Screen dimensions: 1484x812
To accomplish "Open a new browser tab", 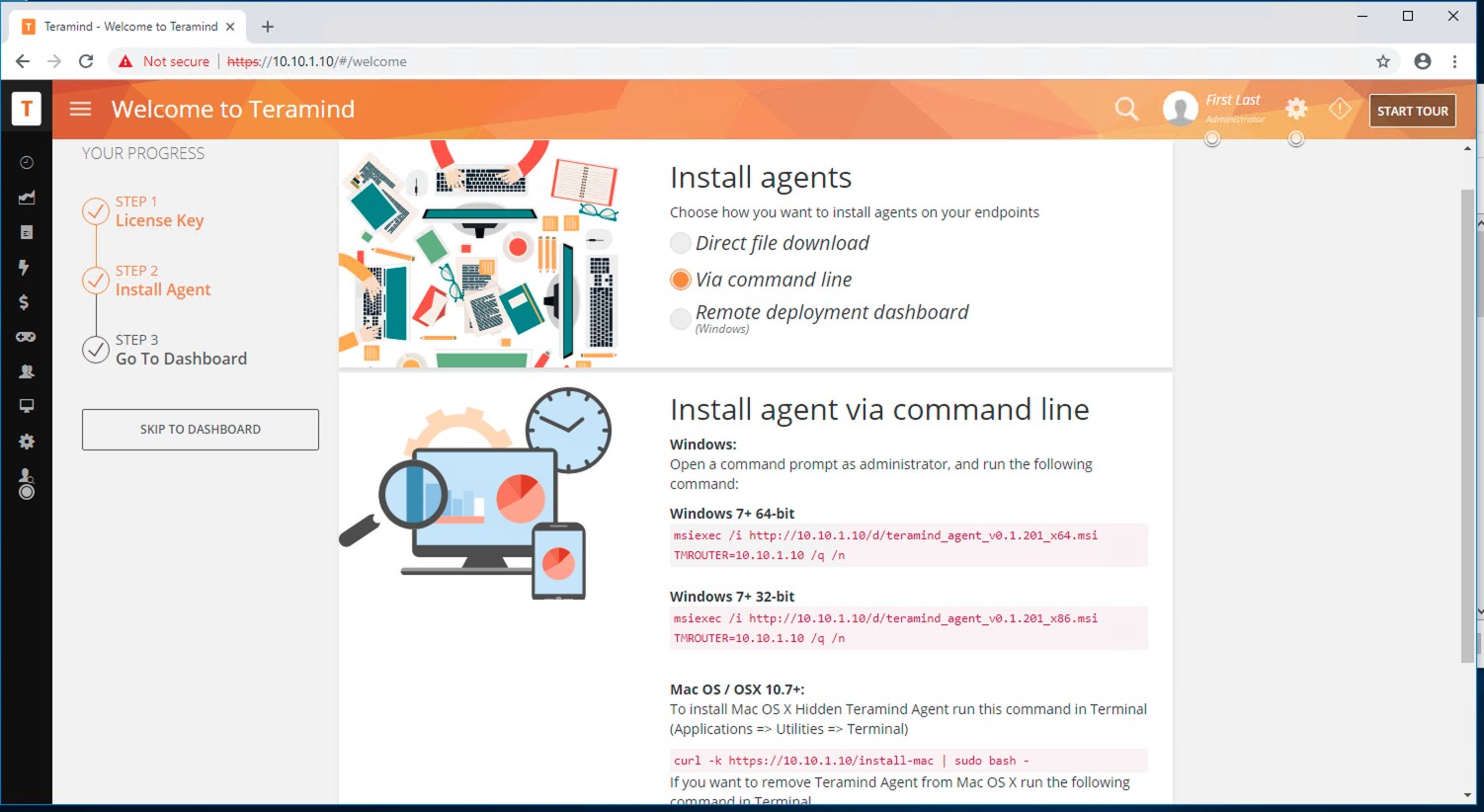I will pyautogui.click(x=268, y=27).
